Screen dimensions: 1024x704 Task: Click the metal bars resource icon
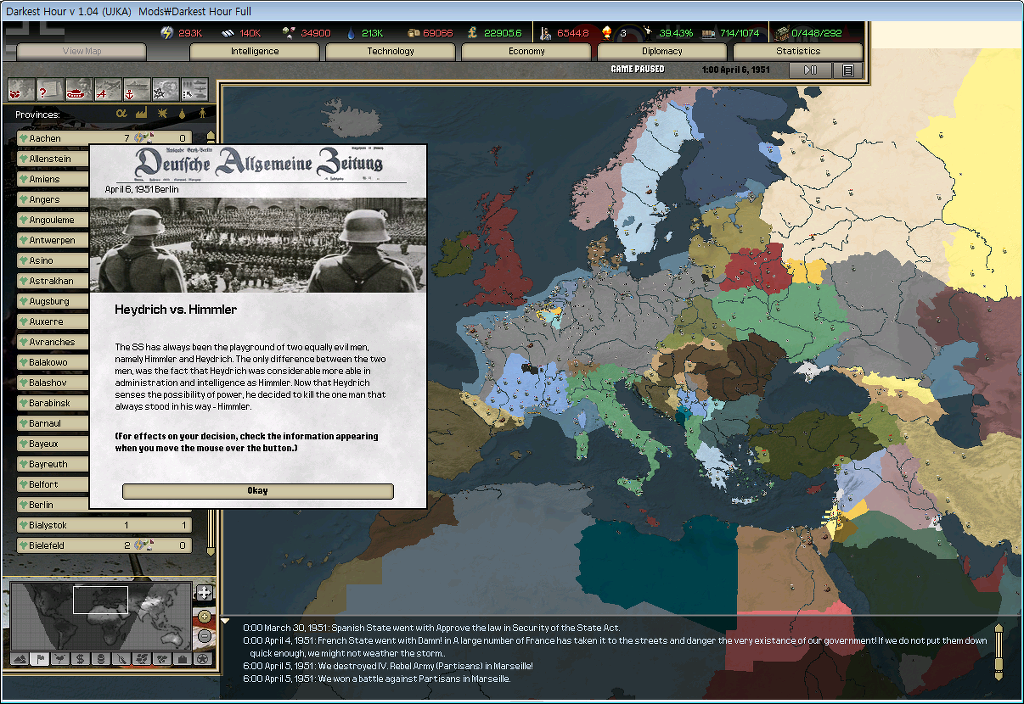tap(228, 33)
